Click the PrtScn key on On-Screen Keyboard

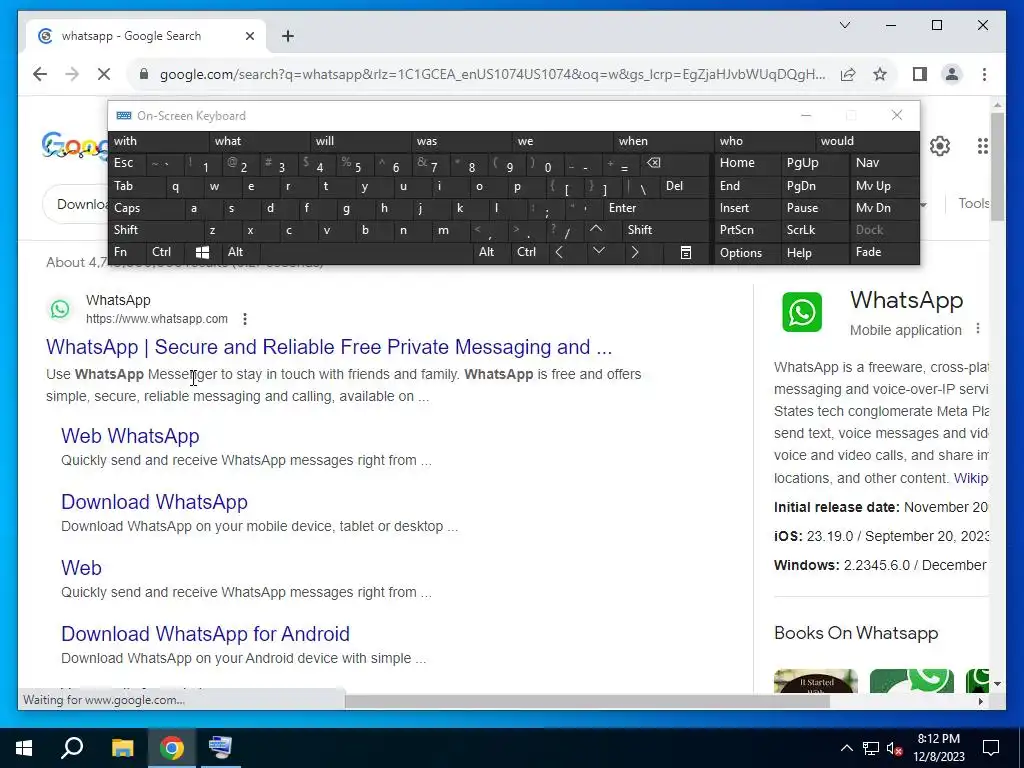click(x=748, y=230)
